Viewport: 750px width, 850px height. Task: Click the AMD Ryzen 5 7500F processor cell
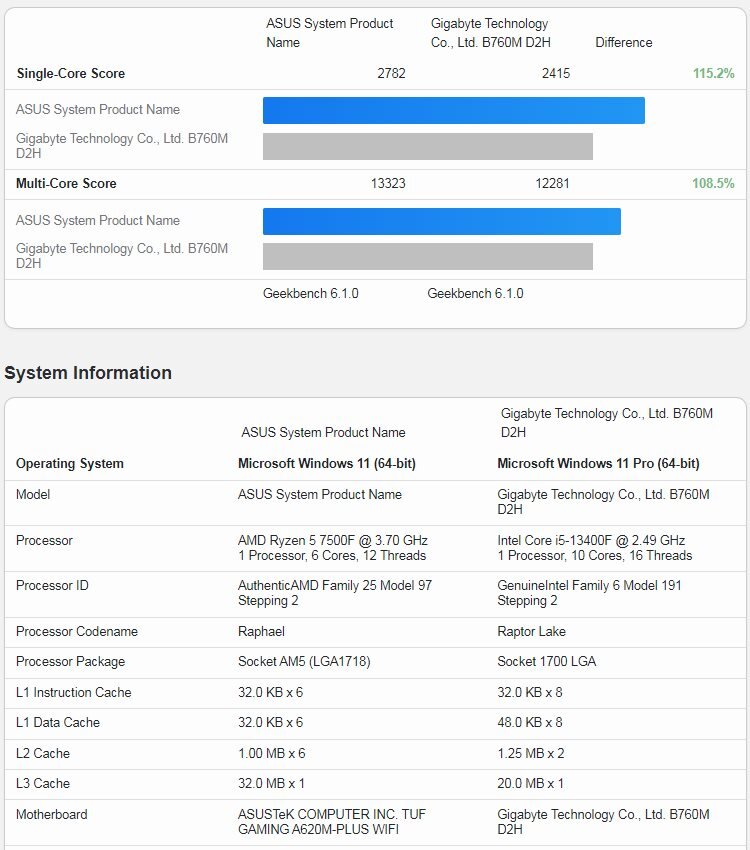point(333,548)
